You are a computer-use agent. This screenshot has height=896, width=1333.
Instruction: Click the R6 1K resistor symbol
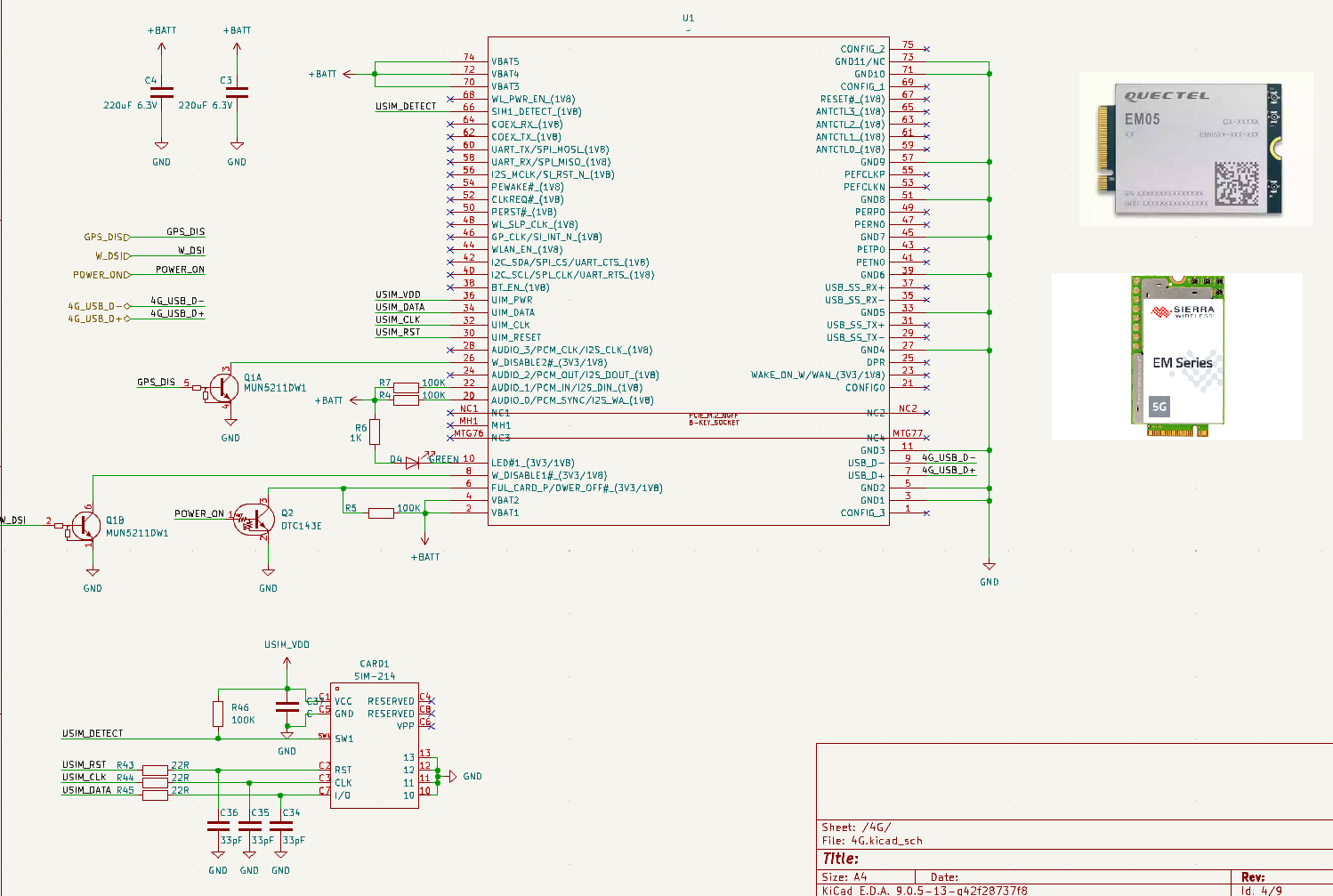point(375,432)
